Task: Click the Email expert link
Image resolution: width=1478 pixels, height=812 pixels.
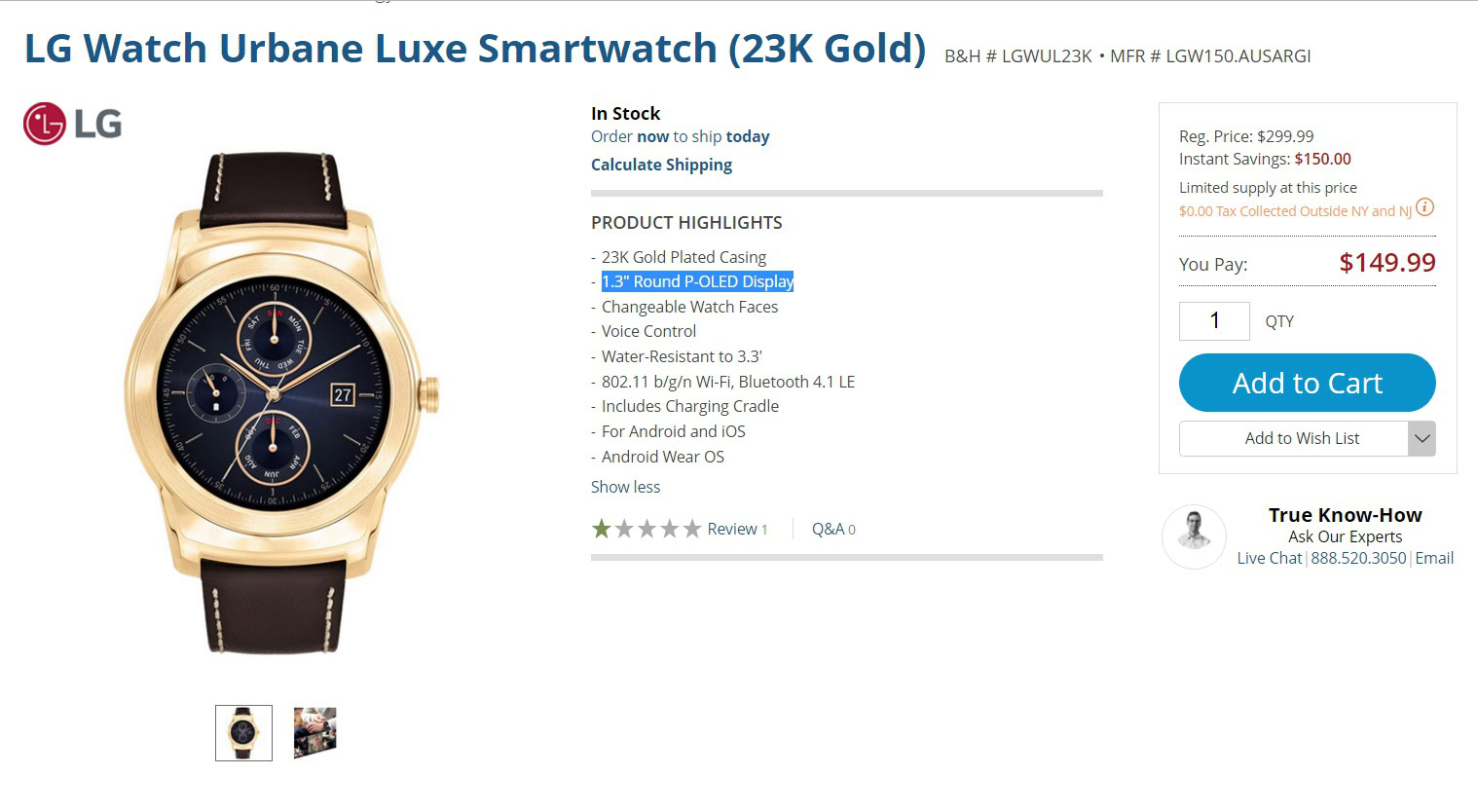Action: coord(1434,558)
